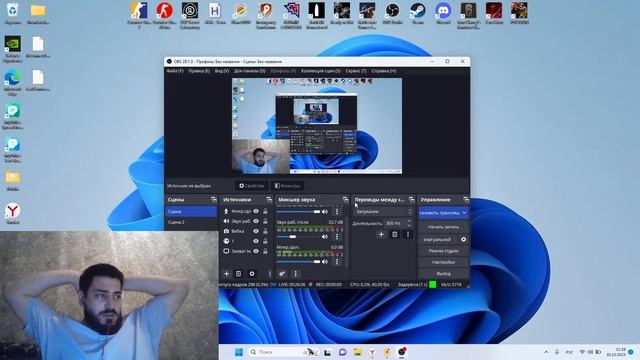Open the Recycle Bin on desktop
Viewport: 640px width, 360px height.
[x=13, y=13]
